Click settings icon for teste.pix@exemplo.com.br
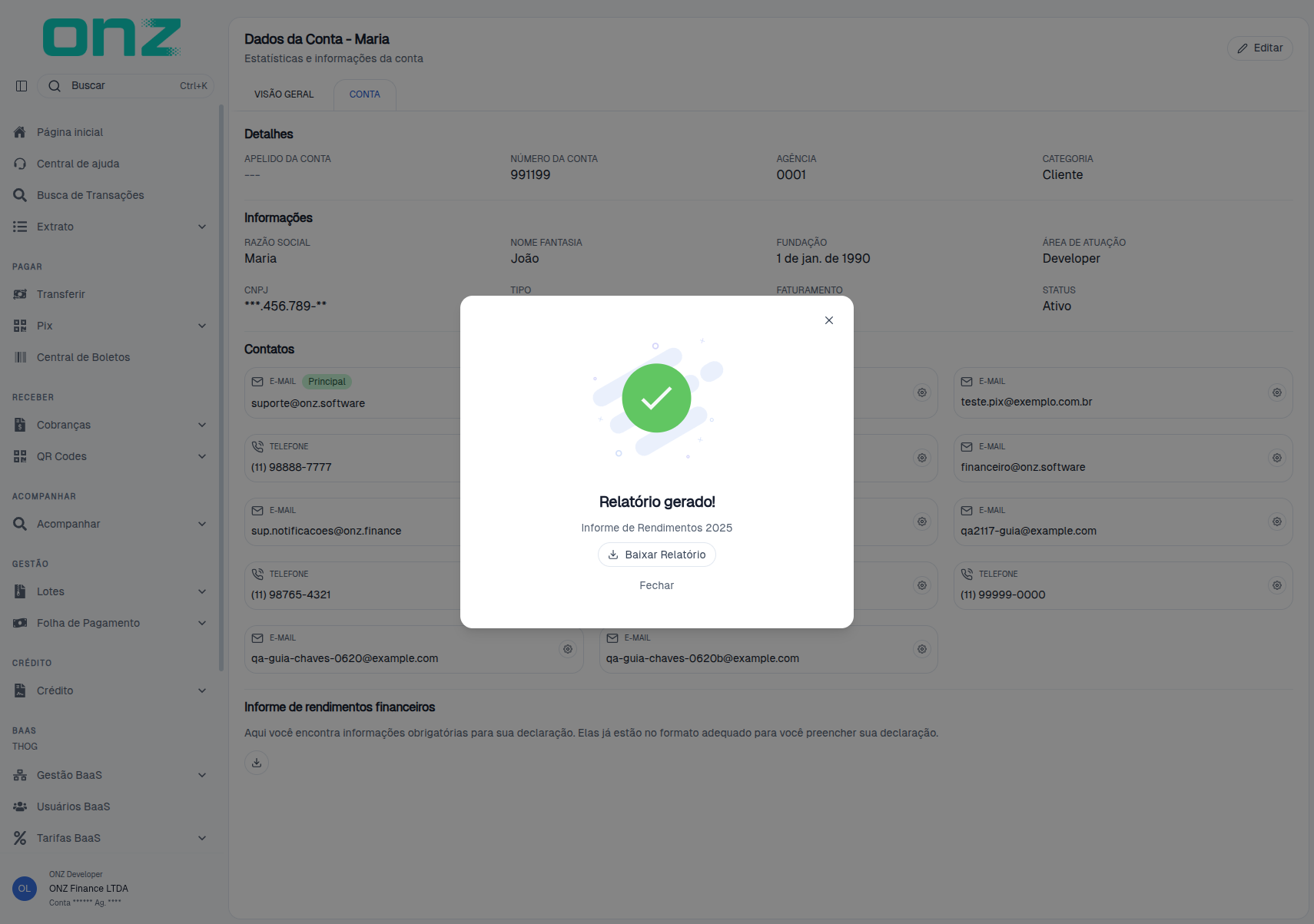1314x924 pixels. coord(1276,392)
